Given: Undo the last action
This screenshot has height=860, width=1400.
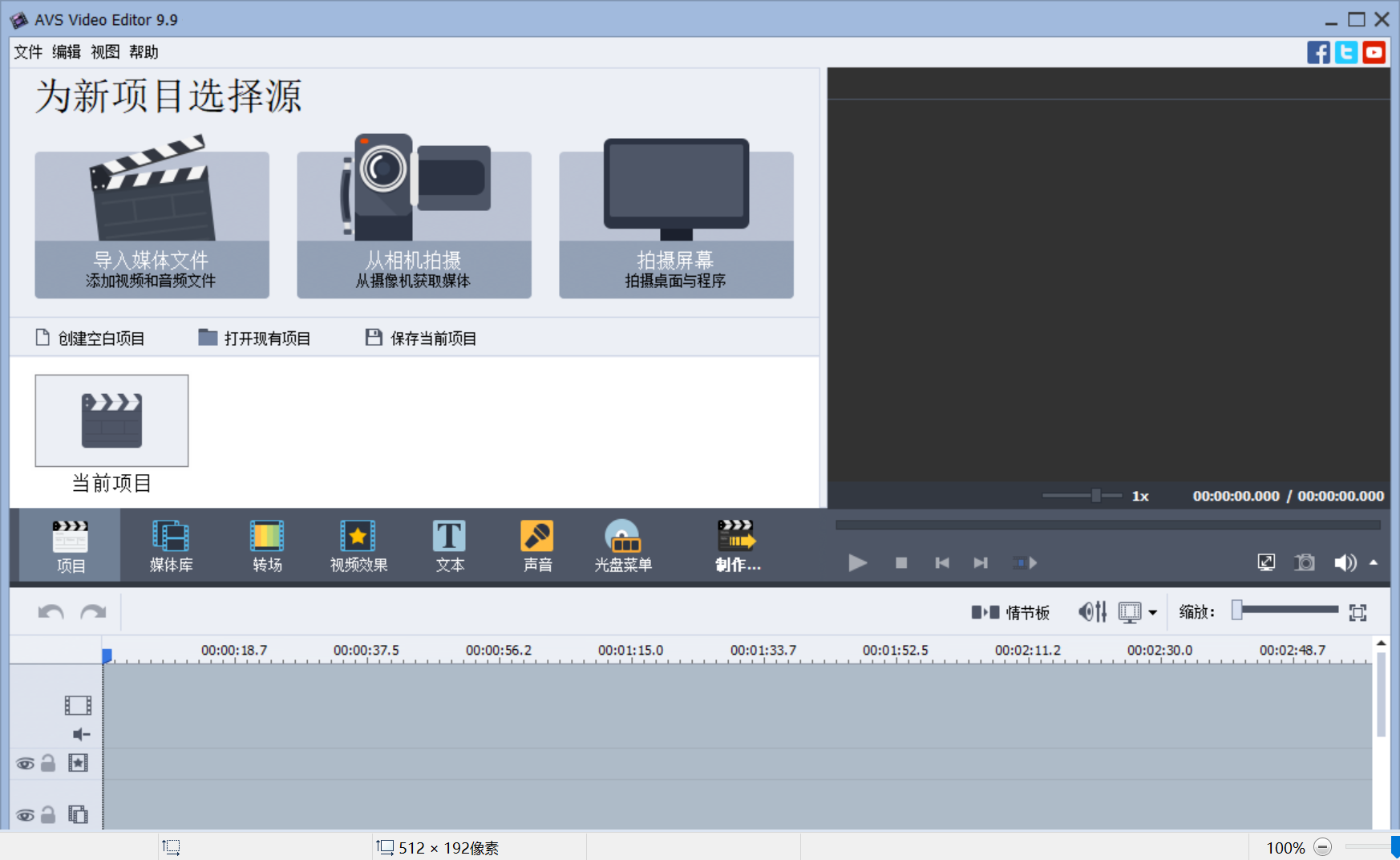Looking at the screenshot, I should click(51, 613).
